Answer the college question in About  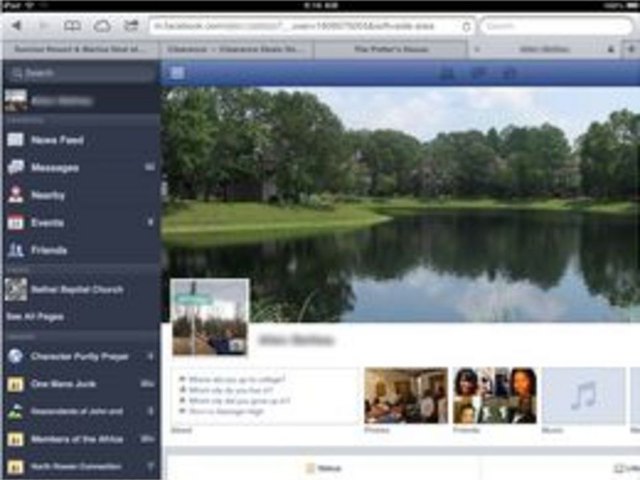238,380
